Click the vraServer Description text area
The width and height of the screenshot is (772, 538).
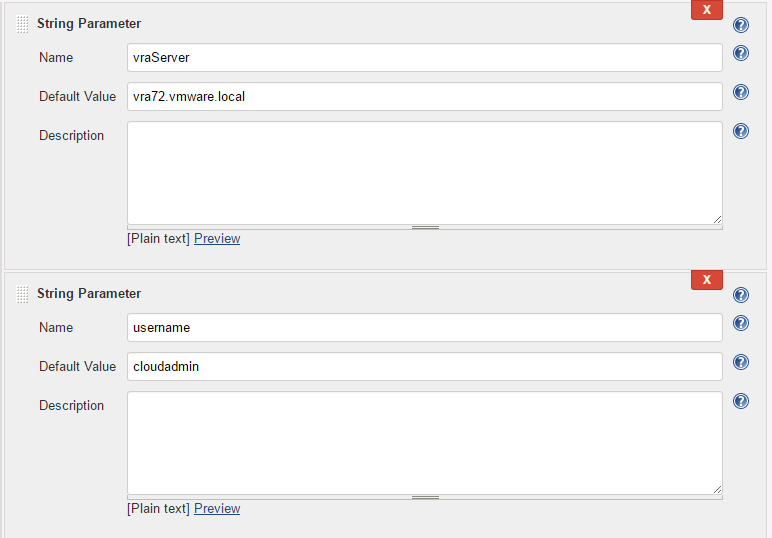(x=424, y=172)
